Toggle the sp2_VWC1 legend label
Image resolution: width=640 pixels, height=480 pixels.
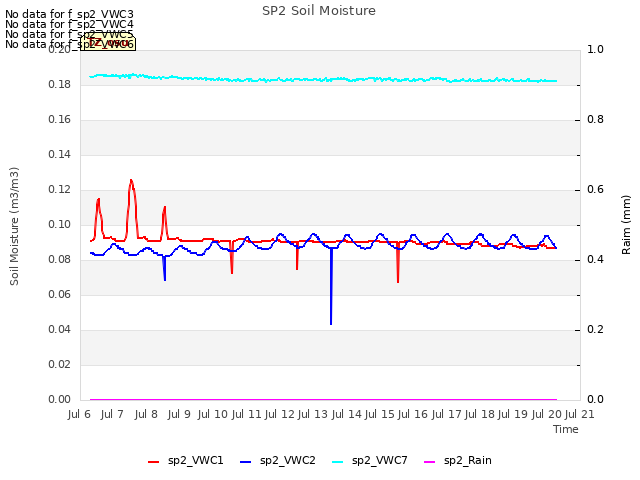[x=196, y=460]
